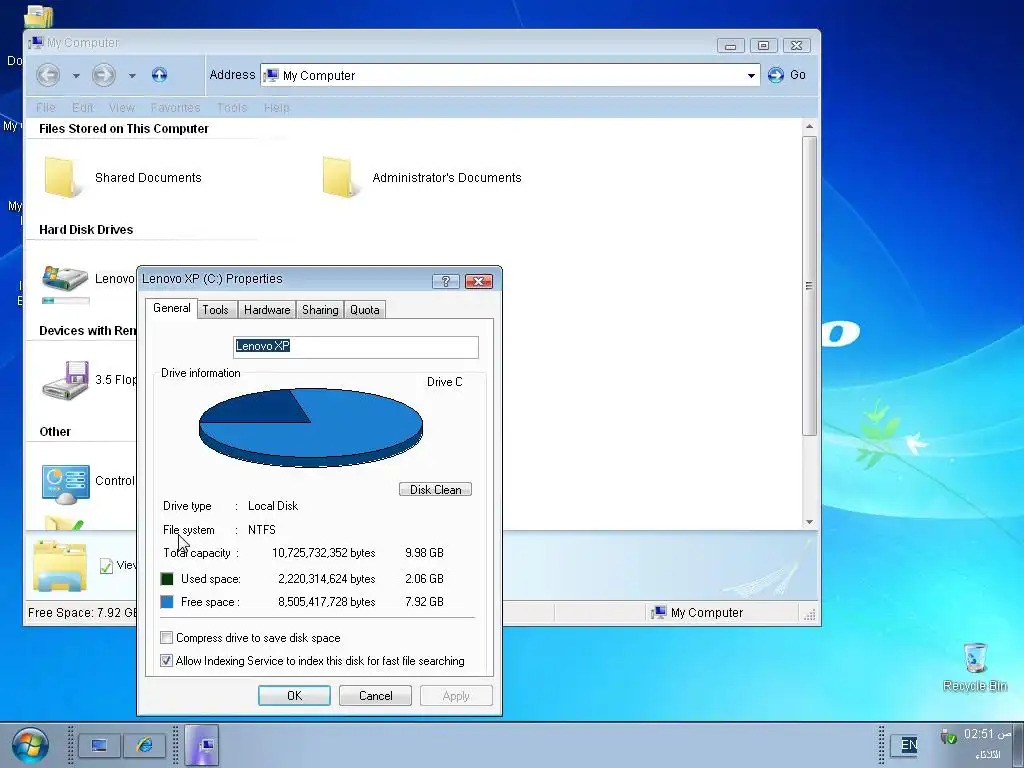This screenshot has width=1024, height=768.
Task: Click Show Desktop quick launch icon
Action: click(x=99, y=745)
